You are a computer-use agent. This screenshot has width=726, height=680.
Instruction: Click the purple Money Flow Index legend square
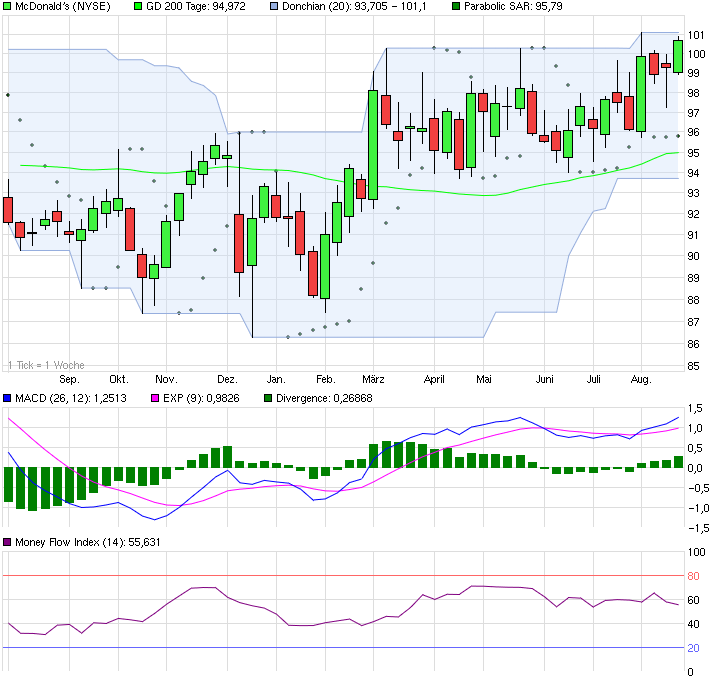[8, 542]
